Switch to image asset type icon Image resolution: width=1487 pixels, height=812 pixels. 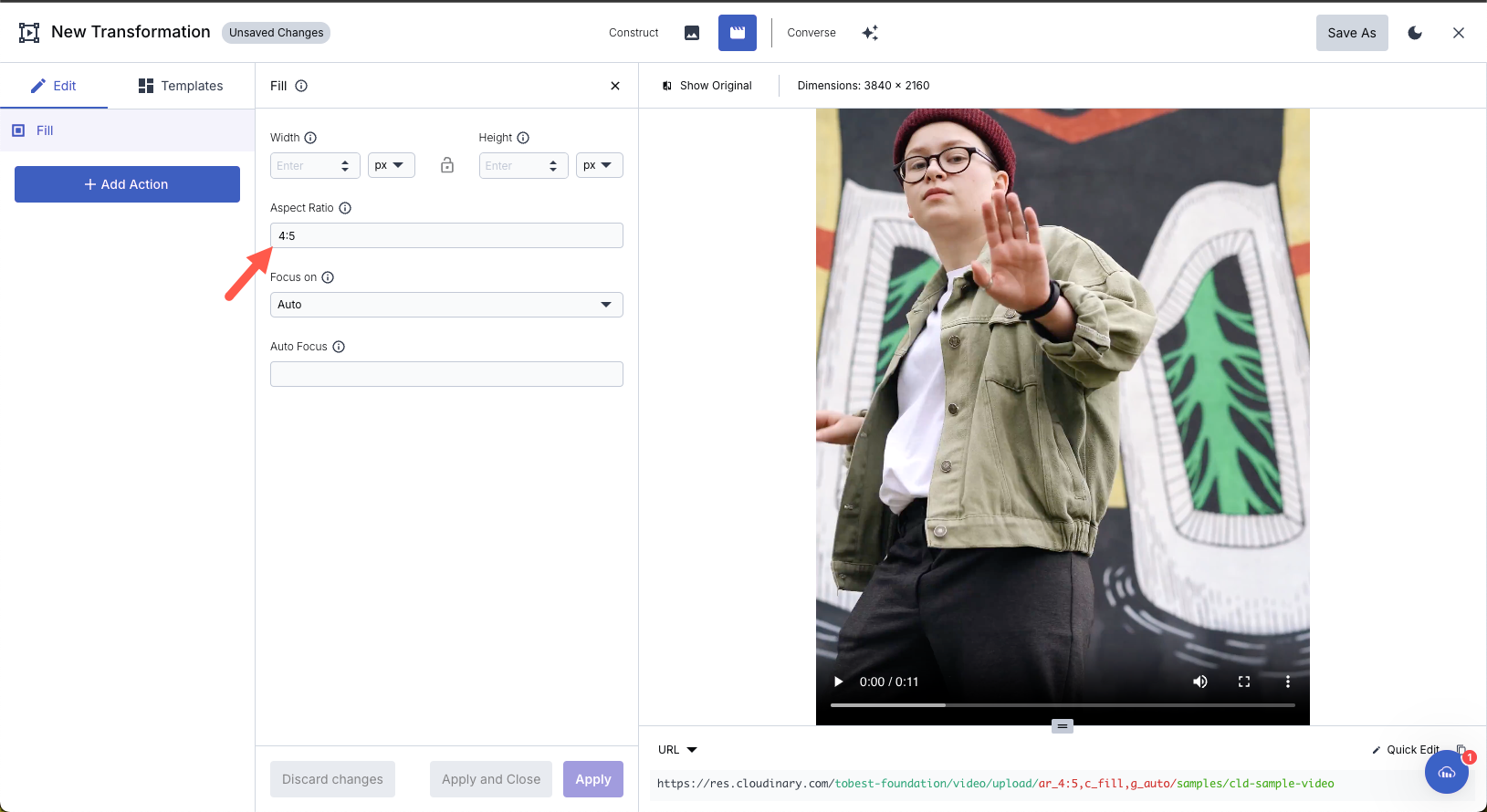[692, 33]
